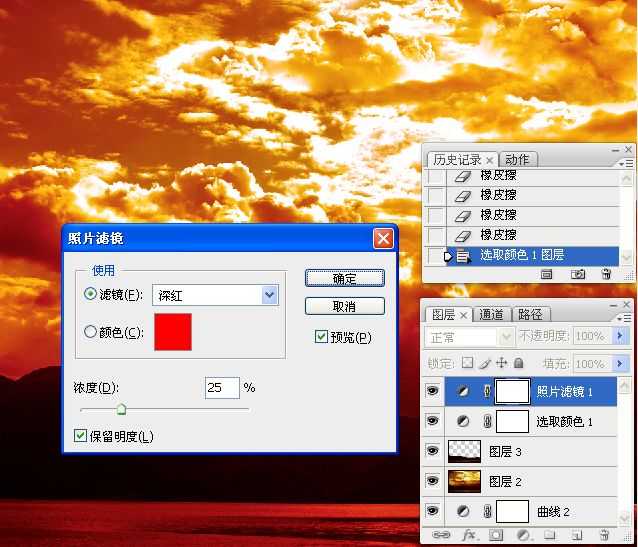Screen dimensions: 638x547
Task: Click the 不透明度 100% field
Action: click(x=591, y=336)
